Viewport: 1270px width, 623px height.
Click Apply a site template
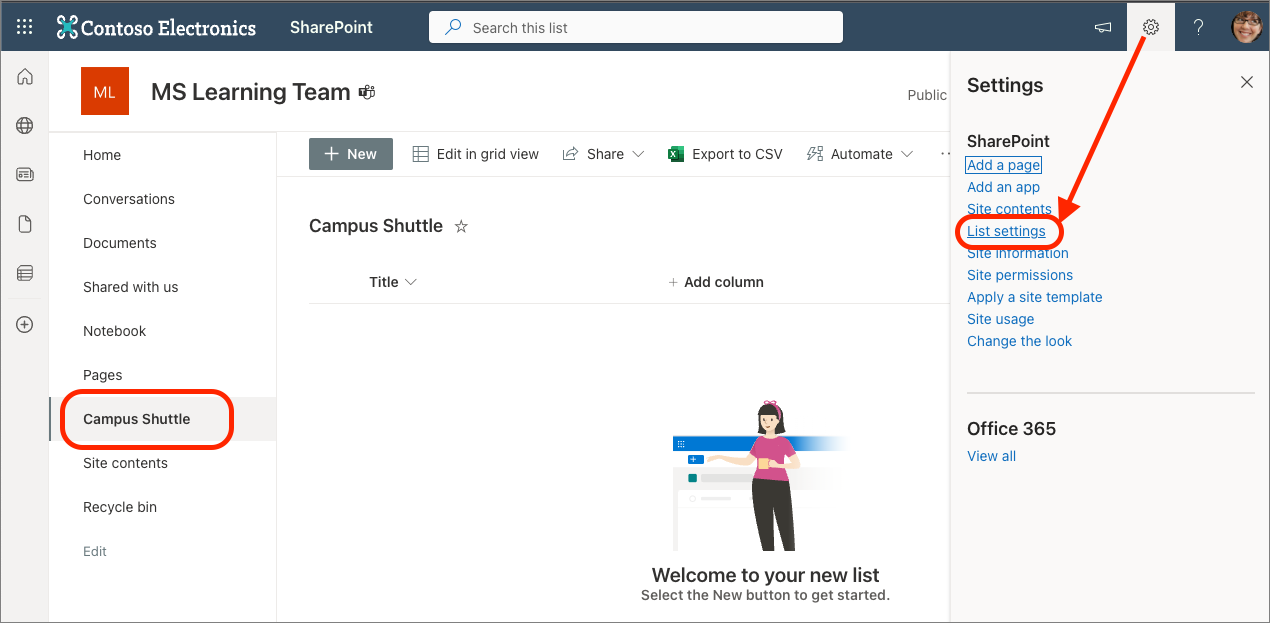1035,297
